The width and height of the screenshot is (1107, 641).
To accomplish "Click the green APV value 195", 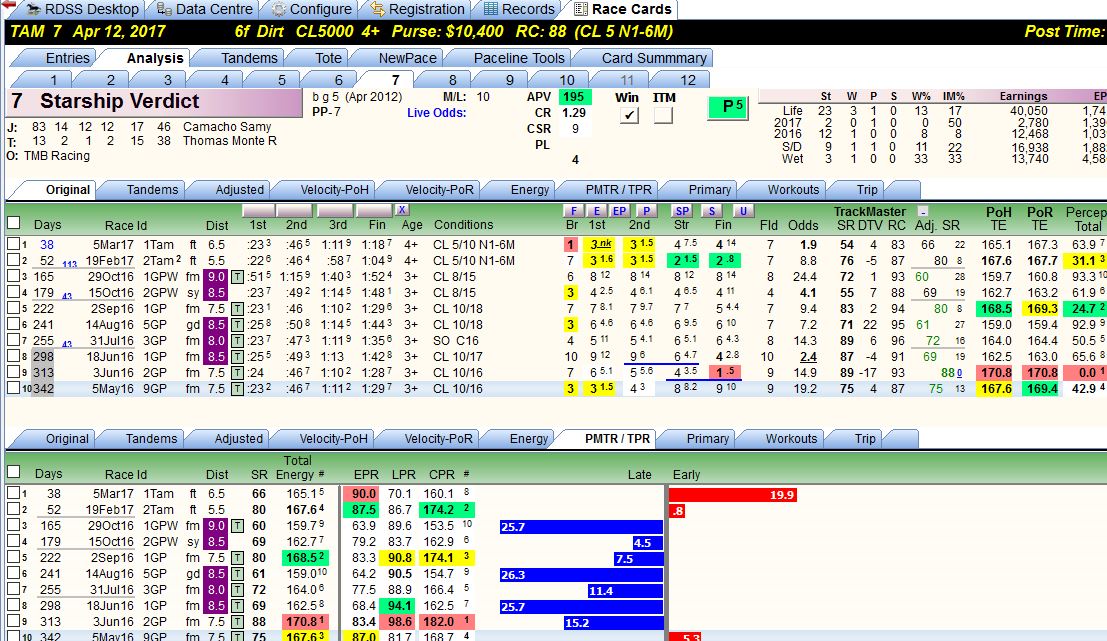I will [575, 97].
